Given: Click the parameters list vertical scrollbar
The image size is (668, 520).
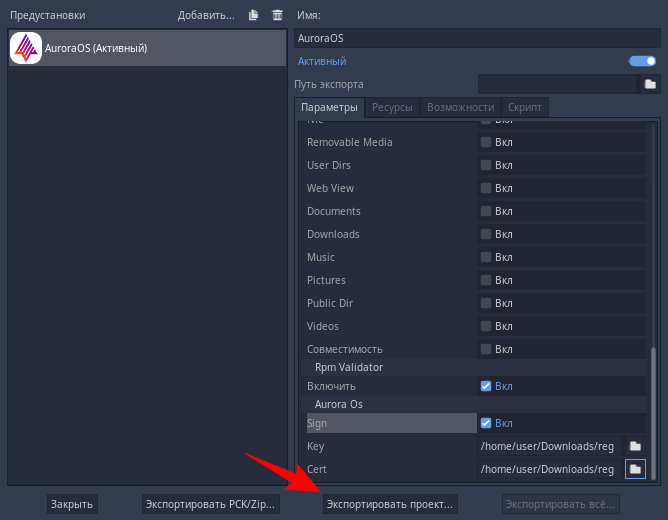Looking at the screenshot, I should (x=653, y=412).
